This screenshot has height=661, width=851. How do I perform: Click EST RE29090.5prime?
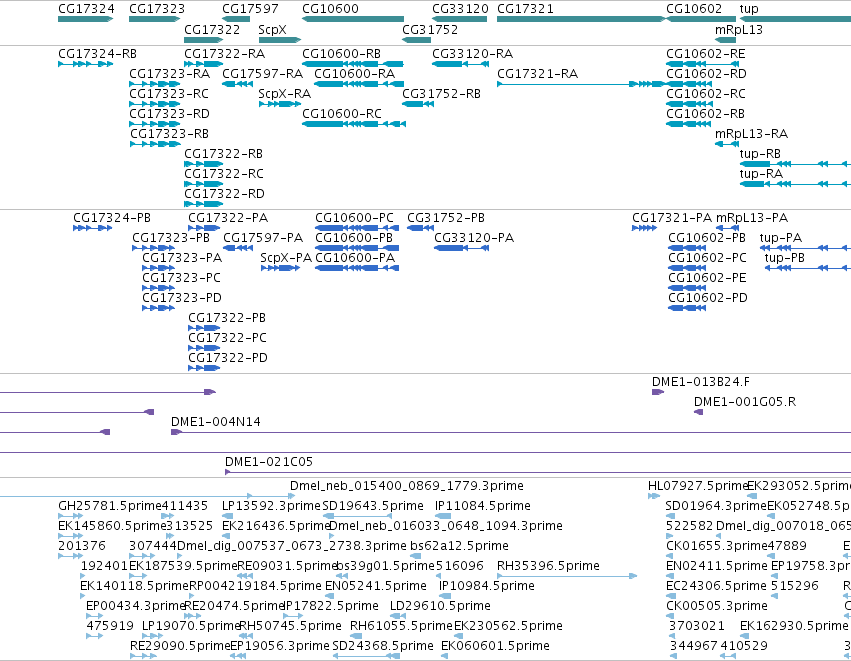click(180, 646)
